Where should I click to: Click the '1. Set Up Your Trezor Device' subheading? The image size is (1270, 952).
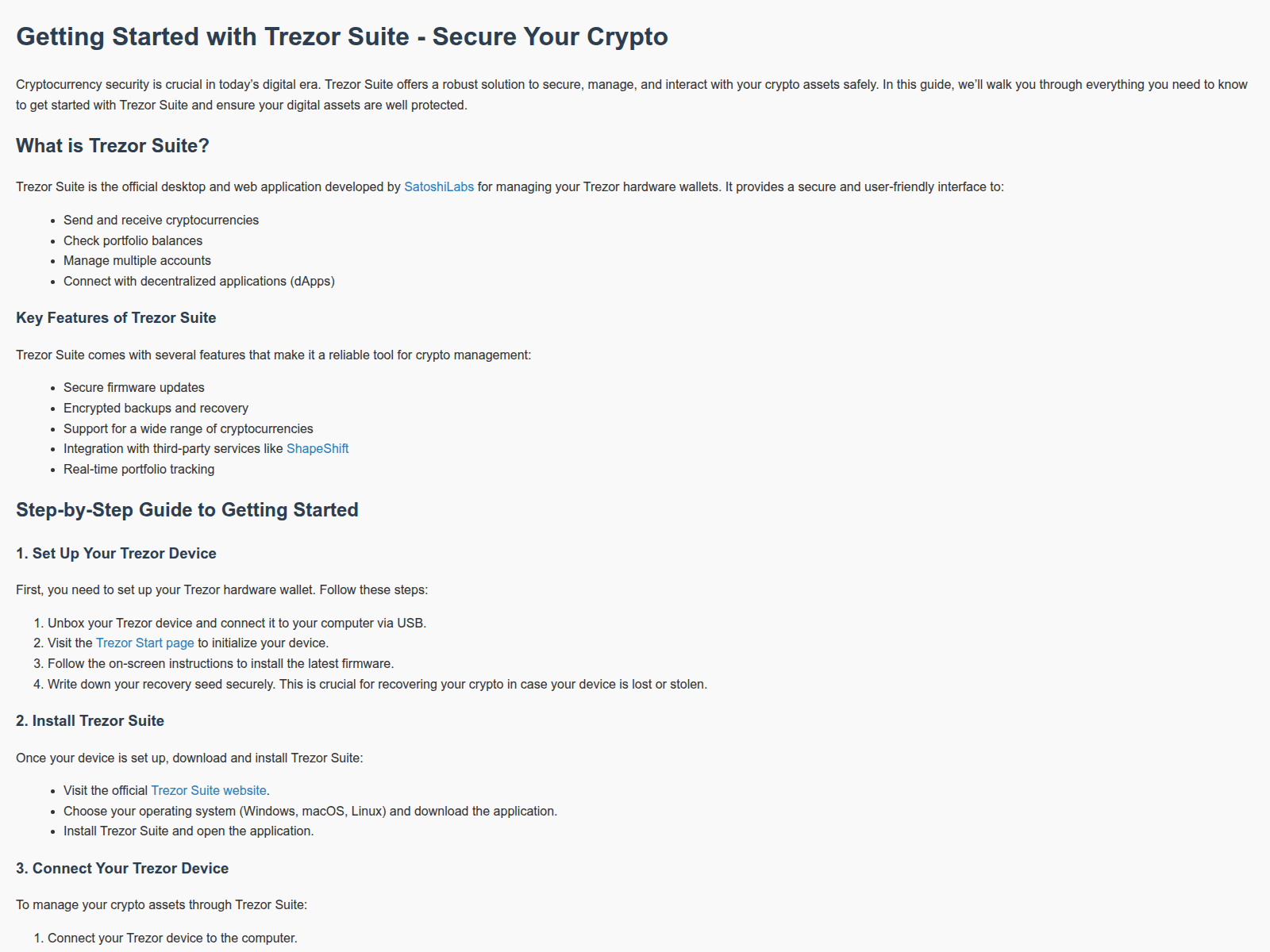click(x=116, y=554)
